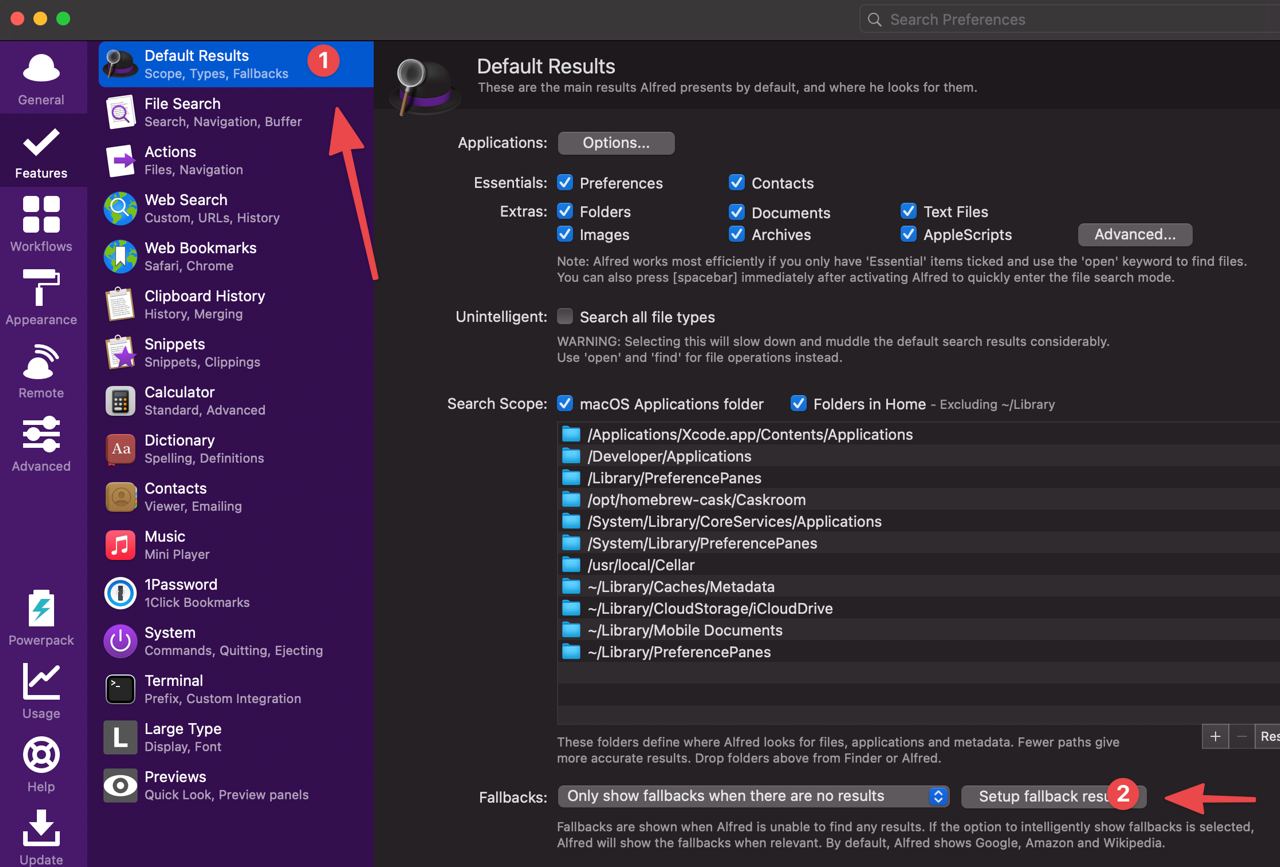The width and height of the screenshot is (1280, 867).
Task: Toggle the Contacts essentials checkbox
Action: pos(737,182)
